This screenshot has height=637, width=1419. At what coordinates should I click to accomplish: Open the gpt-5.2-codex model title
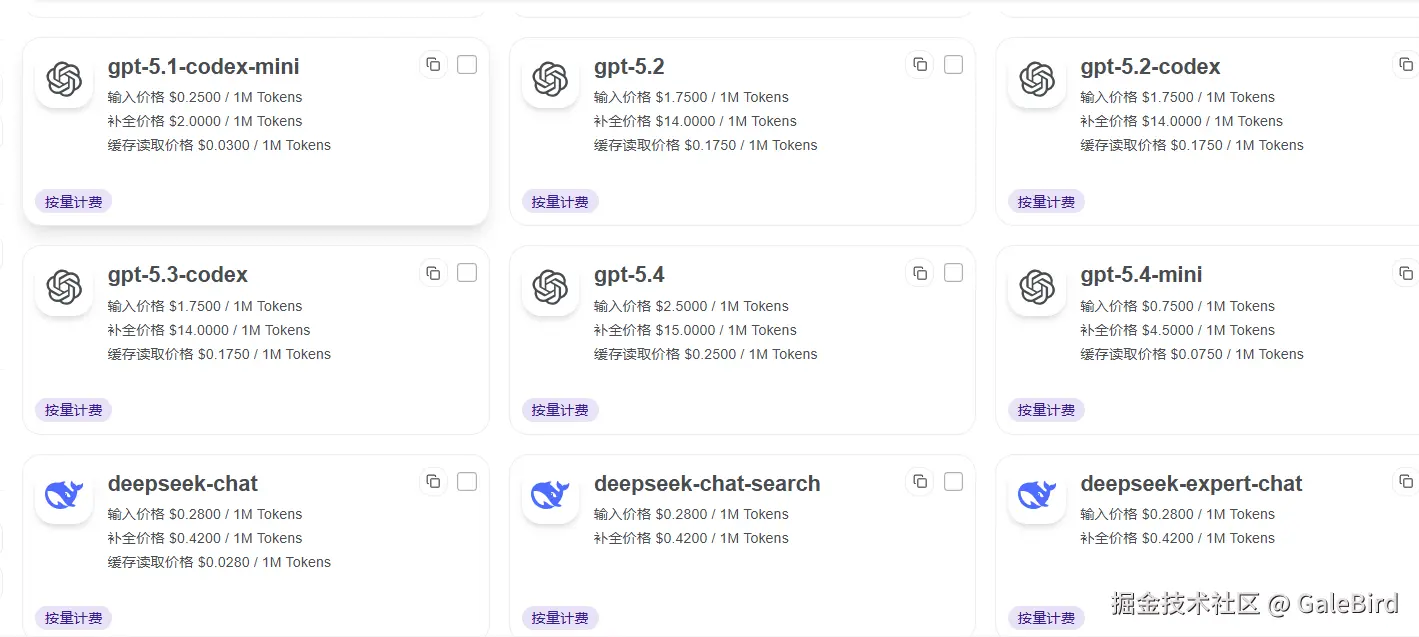point(1150,67)
